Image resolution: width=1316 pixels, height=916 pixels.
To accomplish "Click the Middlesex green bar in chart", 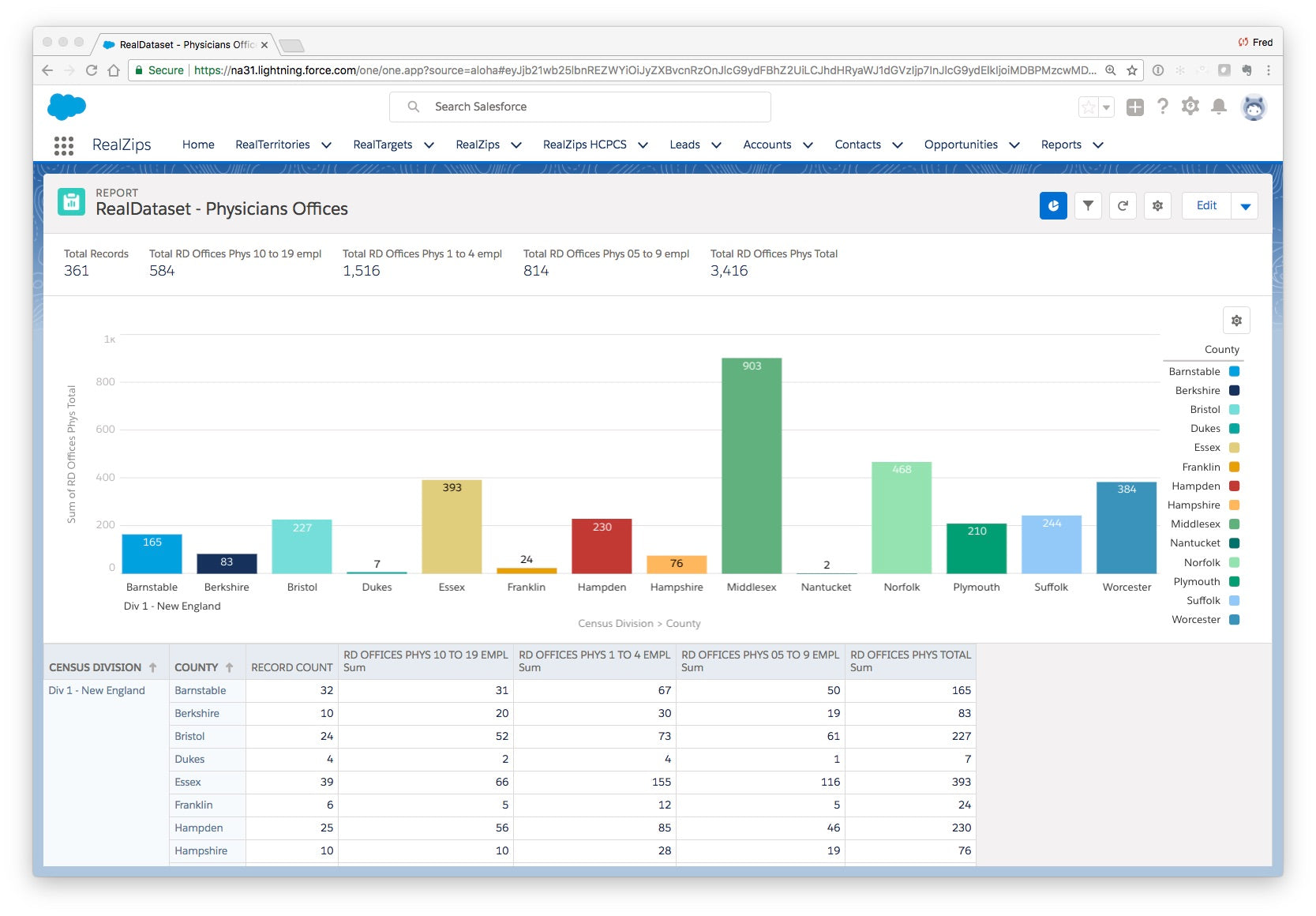I will (752, 466).
